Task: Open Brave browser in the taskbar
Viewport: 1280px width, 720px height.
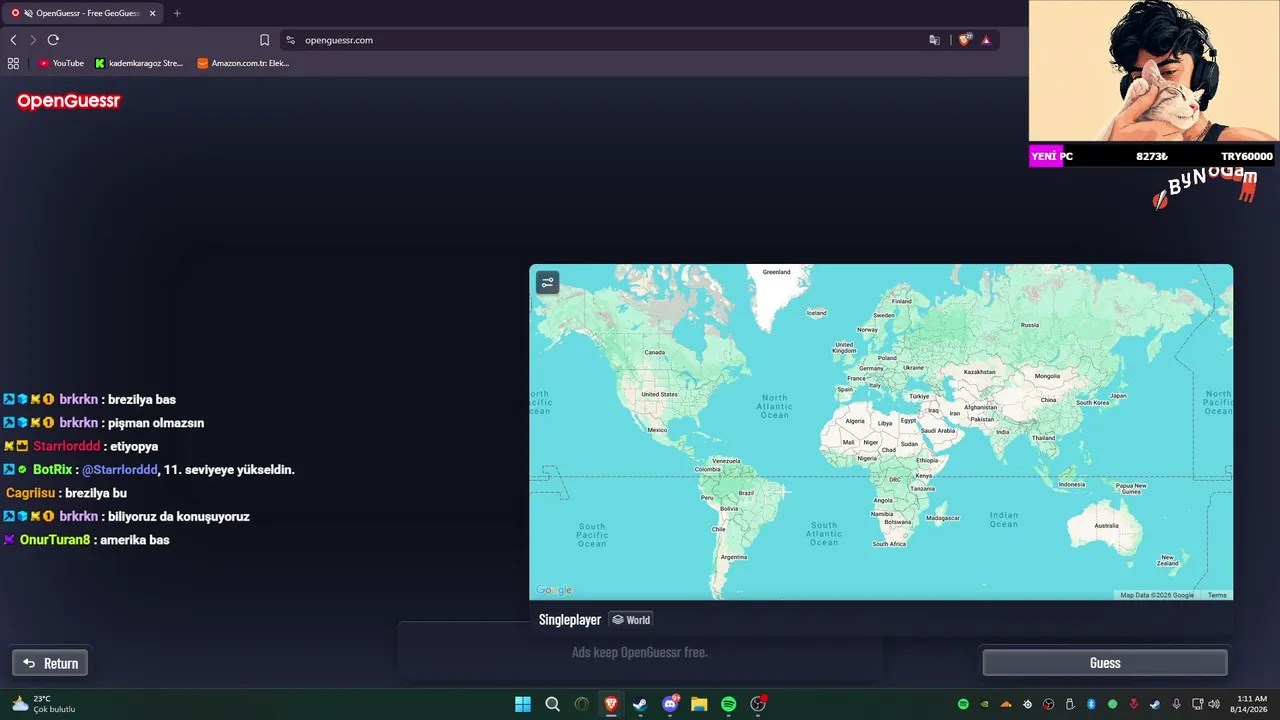Action: click(611, 704)
